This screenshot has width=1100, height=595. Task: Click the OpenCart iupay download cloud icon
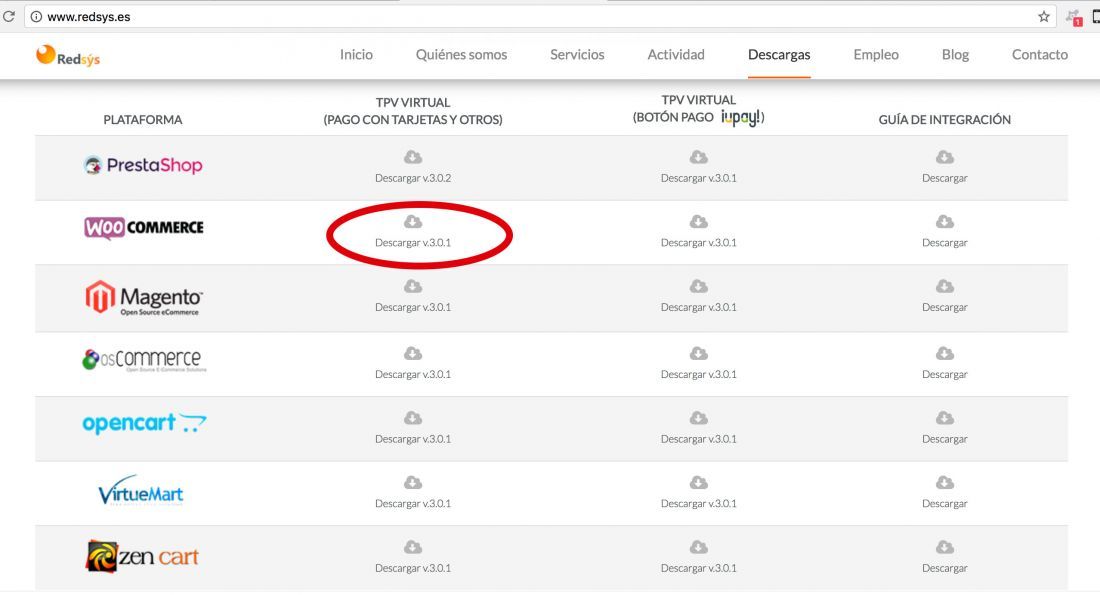pyautogui.click(x=699, y=418)
